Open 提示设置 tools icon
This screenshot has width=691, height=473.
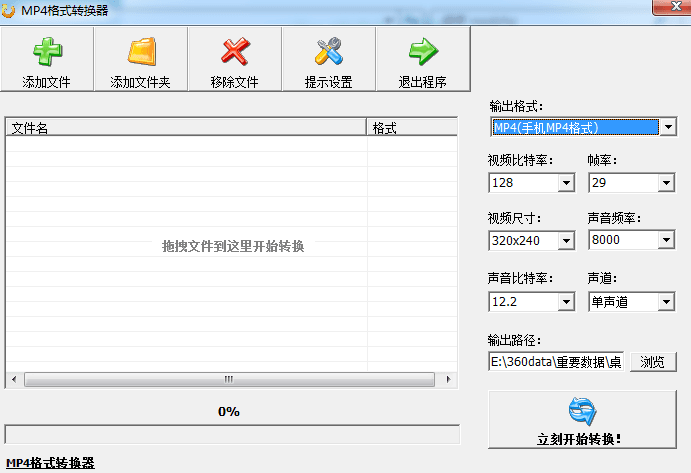[x=329, y=51]
